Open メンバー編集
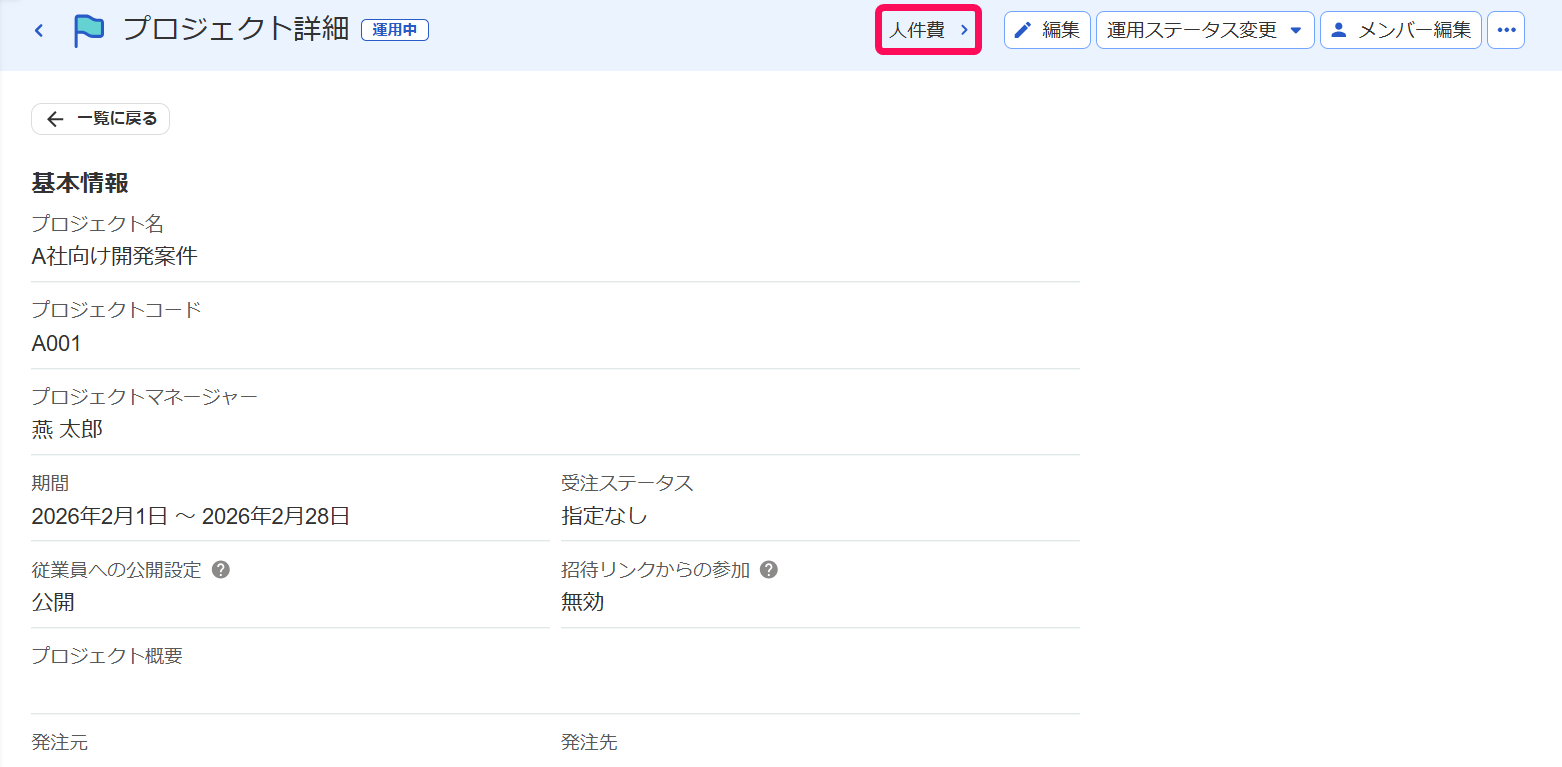The image size is (1562, 767). click(x=1401, y=30)
